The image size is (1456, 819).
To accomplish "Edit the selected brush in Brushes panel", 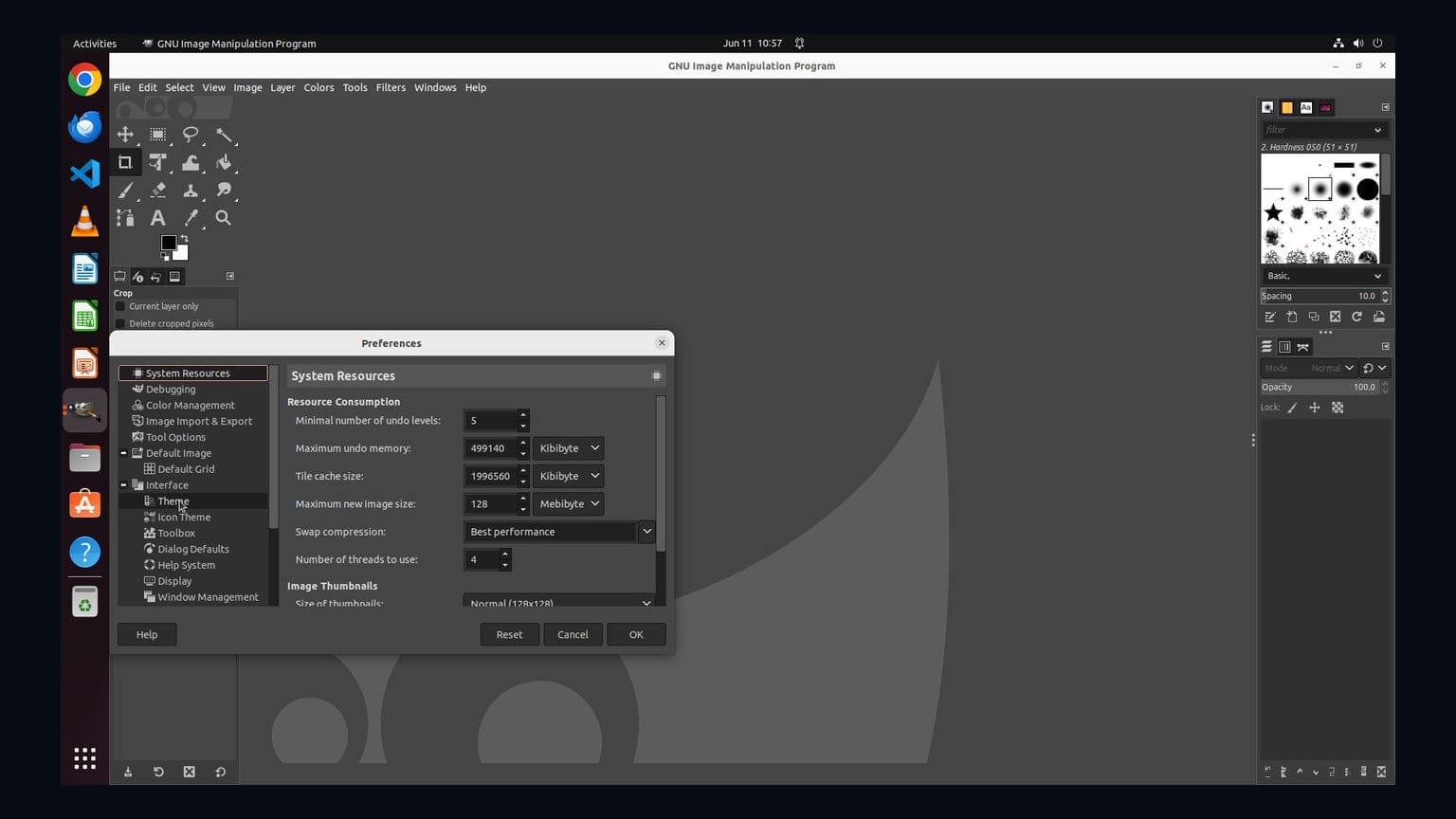I will [x=1270, y=317].
